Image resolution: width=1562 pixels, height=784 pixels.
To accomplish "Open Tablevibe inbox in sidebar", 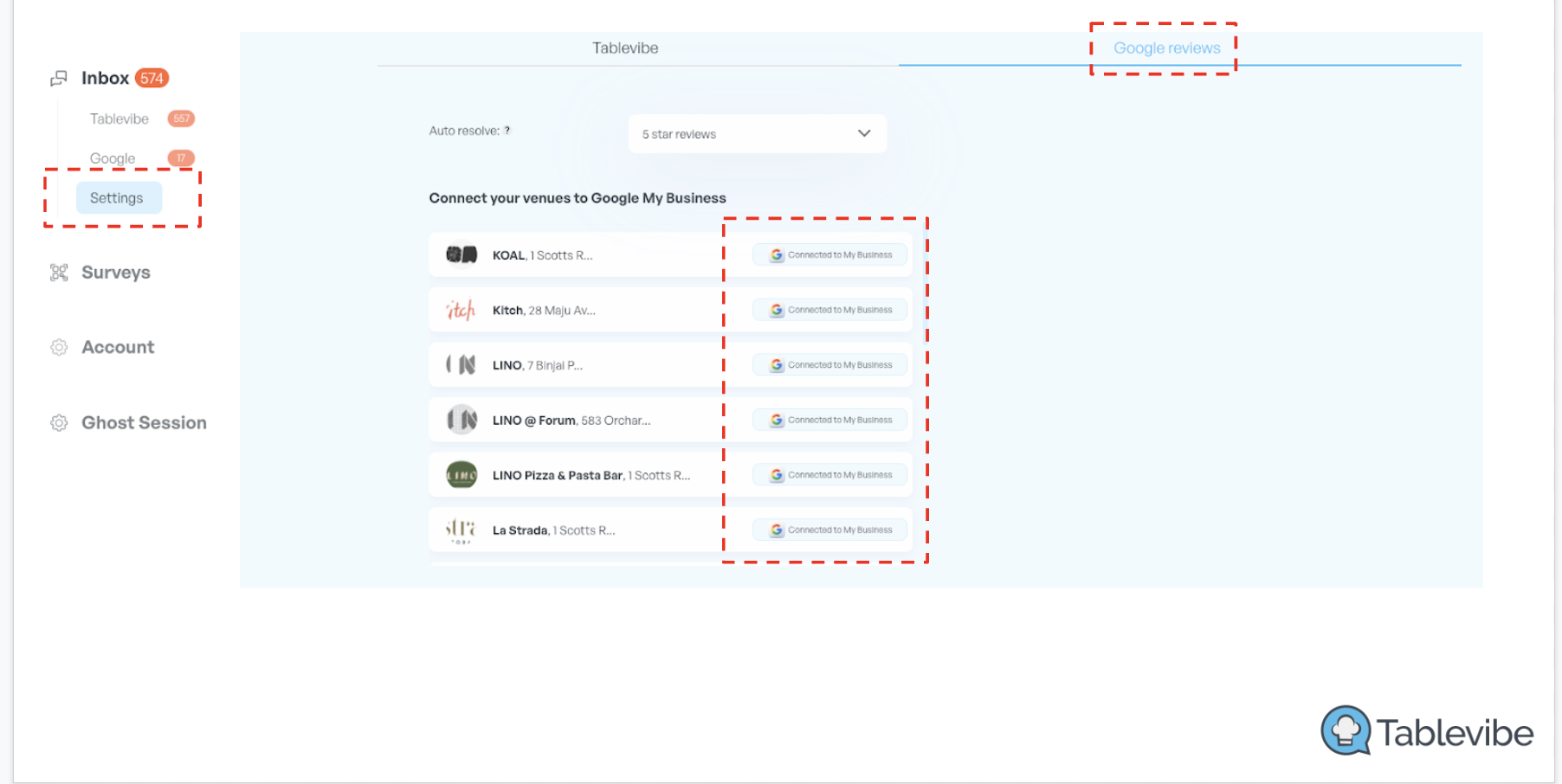I will point(119,119).
